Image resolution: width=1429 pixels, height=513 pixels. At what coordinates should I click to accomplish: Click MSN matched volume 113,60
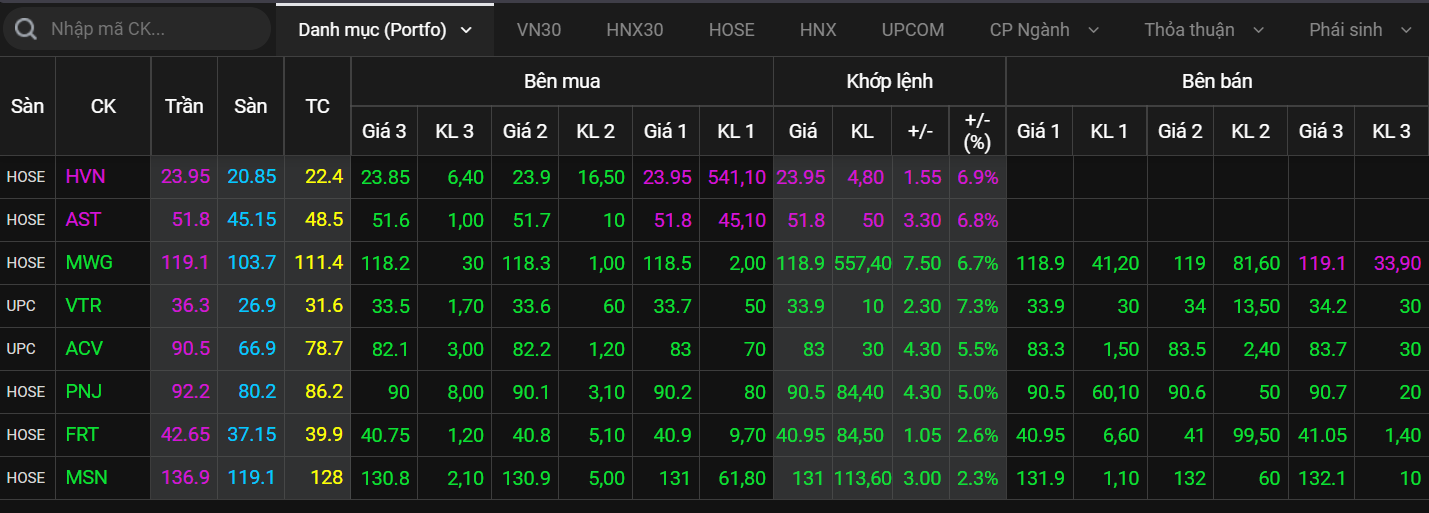coord(863,478)
